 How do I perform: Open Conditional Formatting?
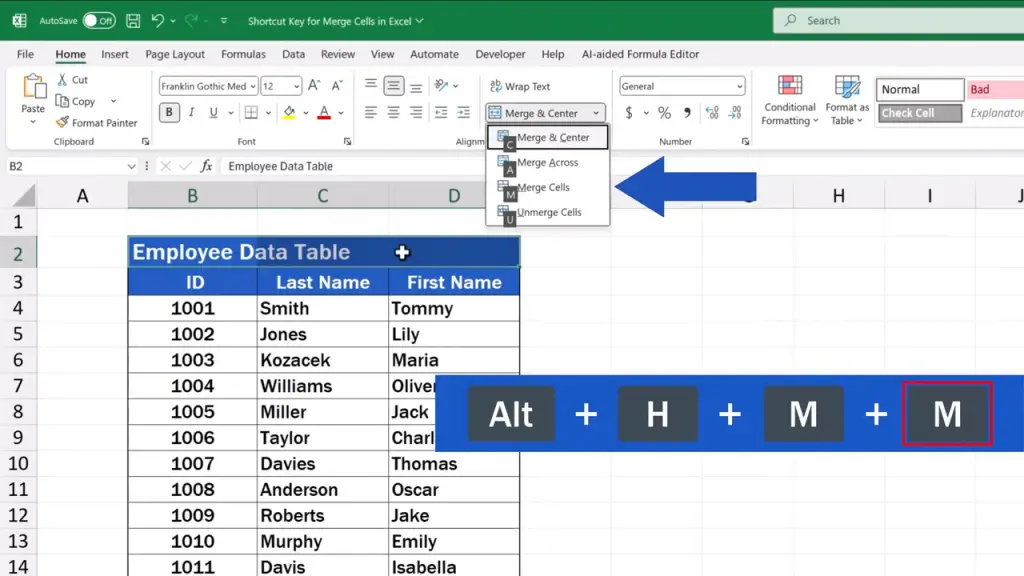pyautogui.click(x=790, y=101)
